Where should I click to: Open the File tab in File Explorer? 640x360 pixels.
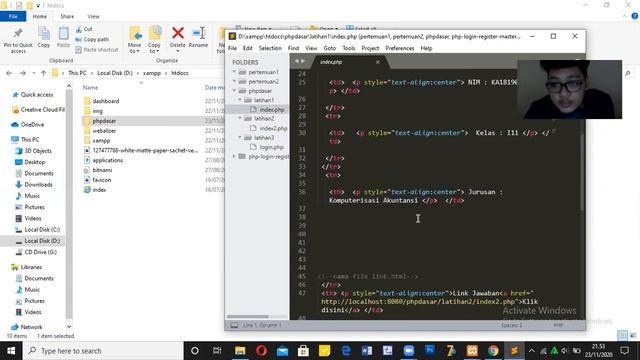point(13,16)
